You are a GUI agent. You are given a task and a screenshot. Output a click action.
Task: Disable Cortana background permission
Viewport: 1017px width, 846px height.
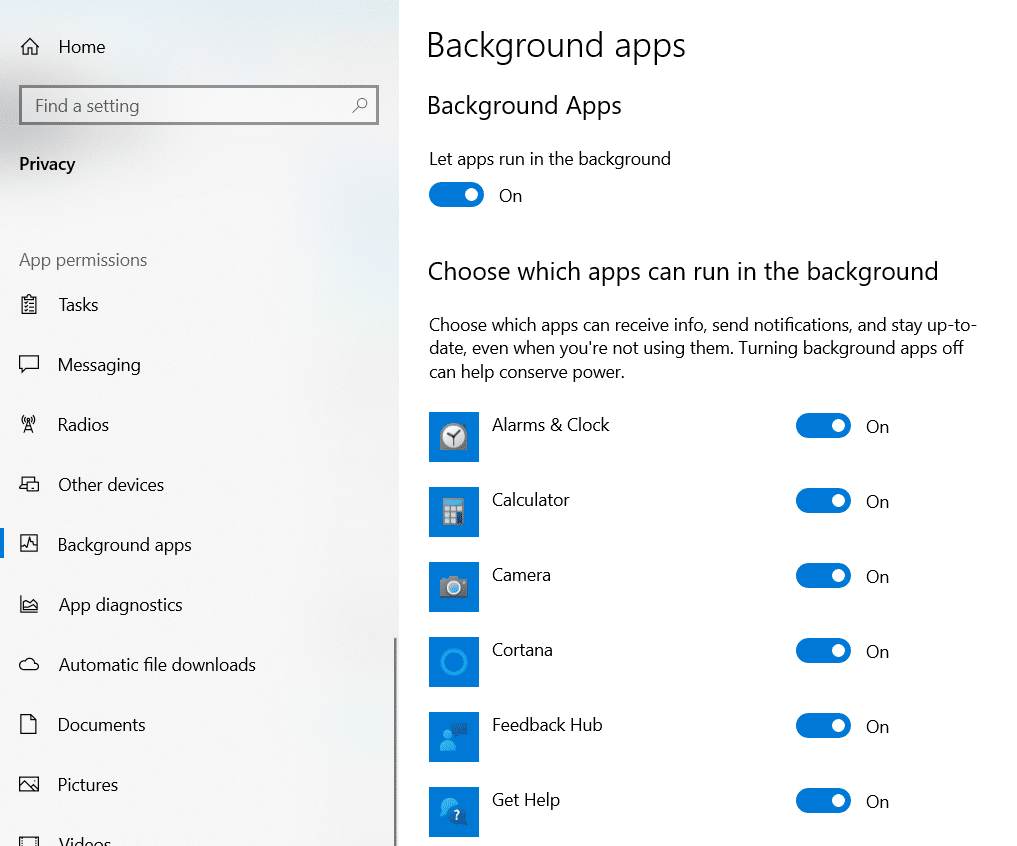coord(822,651)
